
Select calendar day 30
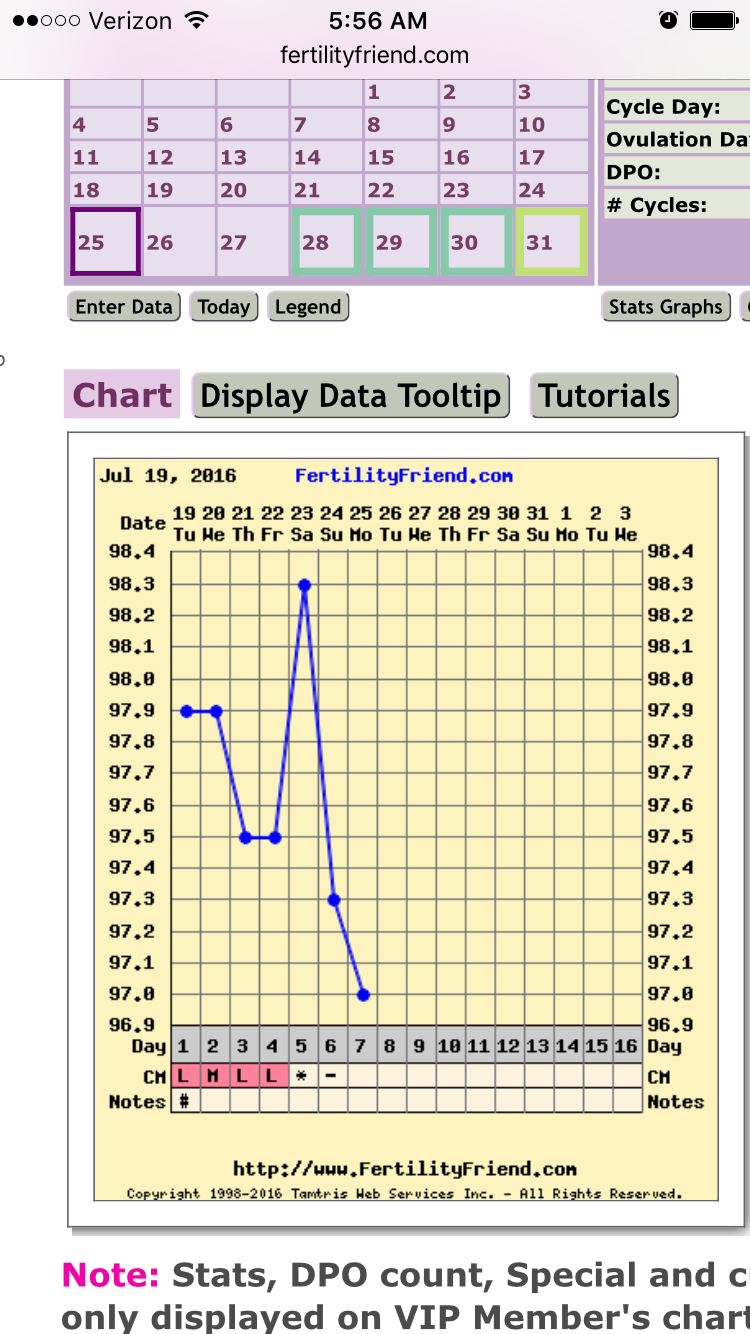pos(475,242)
